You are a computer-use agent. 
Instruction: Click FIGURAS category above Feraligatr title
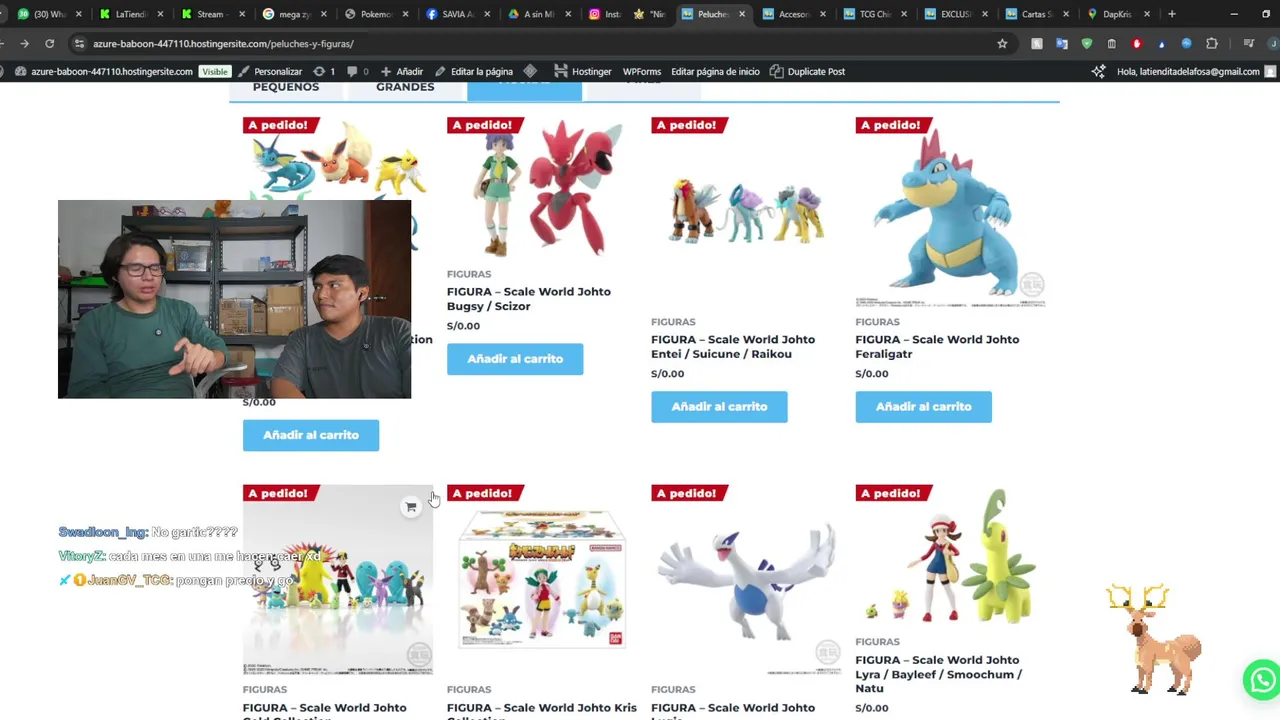tap(877, 322)
